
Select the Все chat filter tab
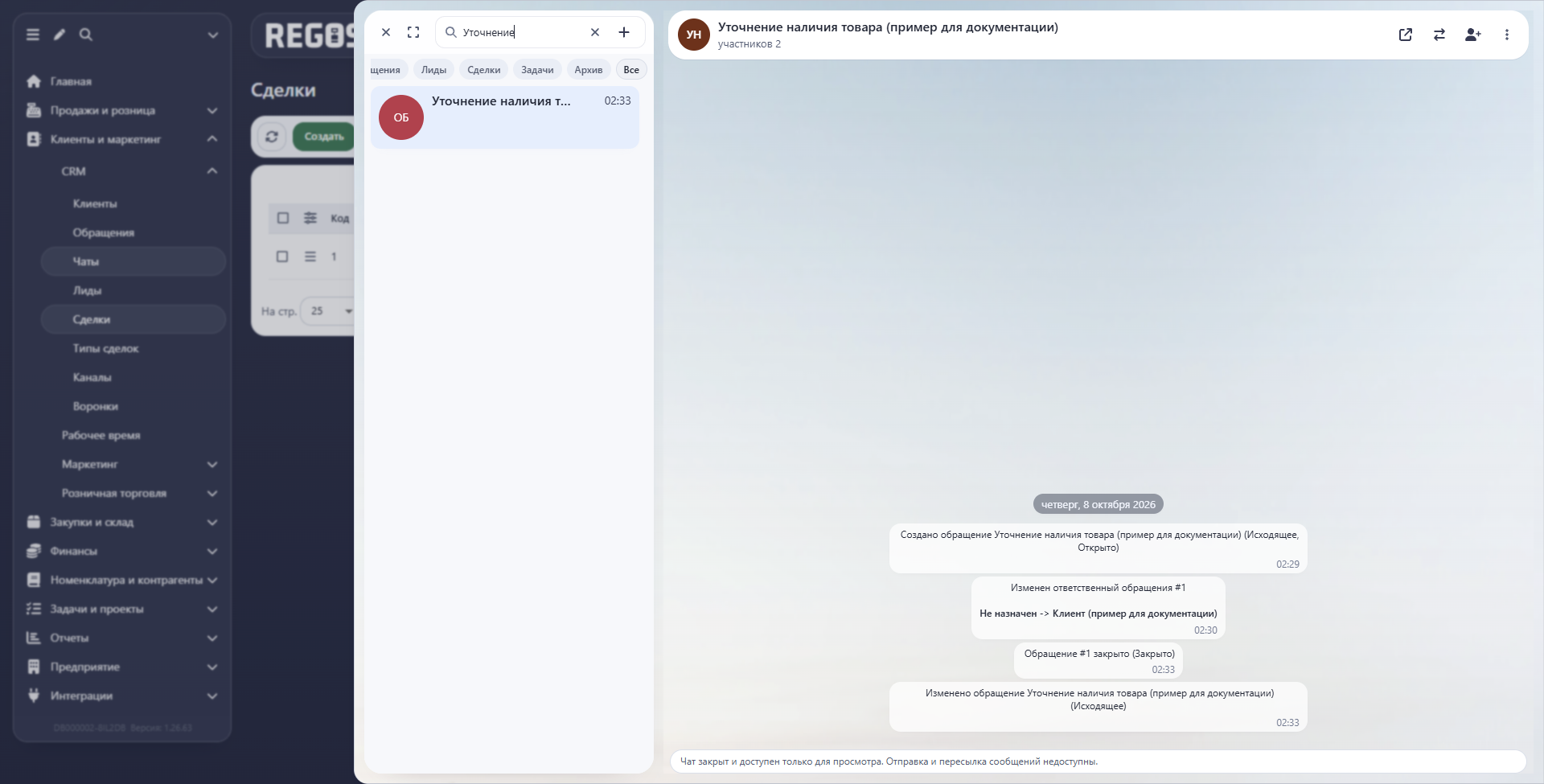(631, 70)
